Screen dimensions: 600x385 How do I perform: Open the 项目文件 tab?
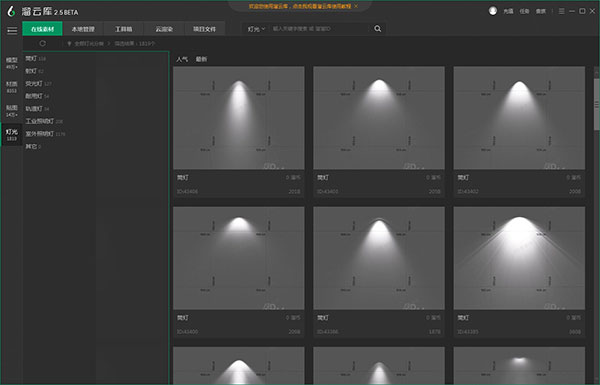(204, 29)
